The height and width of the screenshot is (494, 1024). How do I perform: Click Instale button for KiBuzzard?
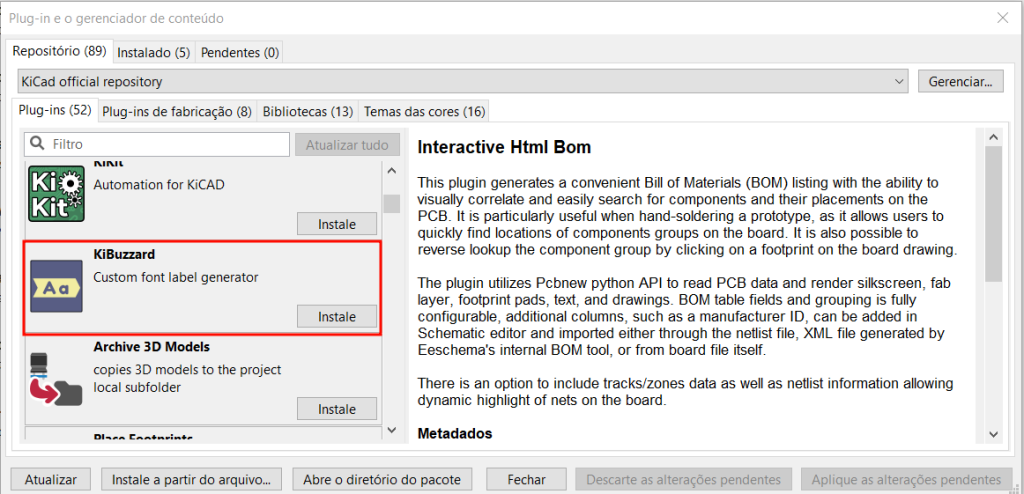(x=337, y=316)
